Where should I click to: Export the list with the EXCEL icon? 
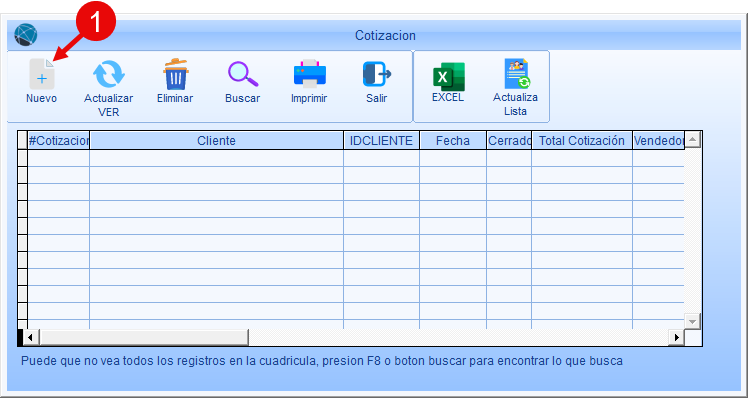[448, 76]
